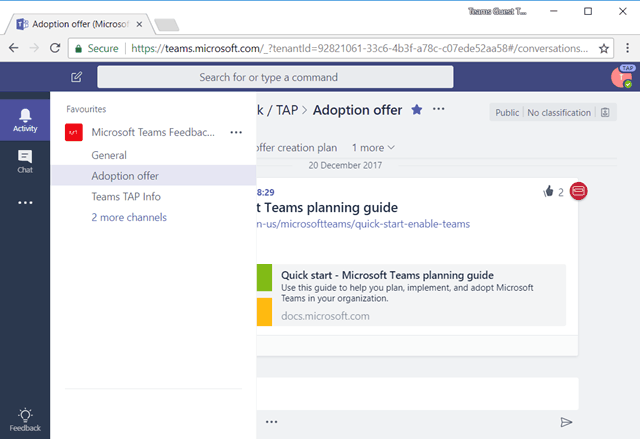
Task: Unfavourite channel with the star icon
Action: (x=417, y=110)
